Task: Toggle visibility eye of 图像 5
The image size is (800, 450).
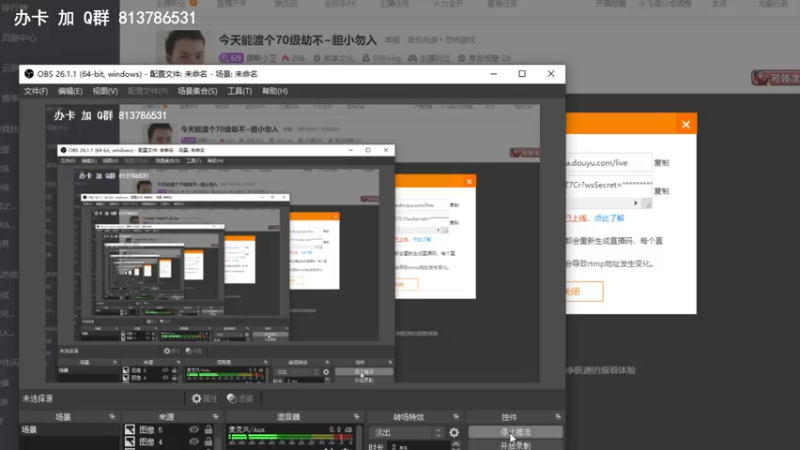Action: [194, 430]
